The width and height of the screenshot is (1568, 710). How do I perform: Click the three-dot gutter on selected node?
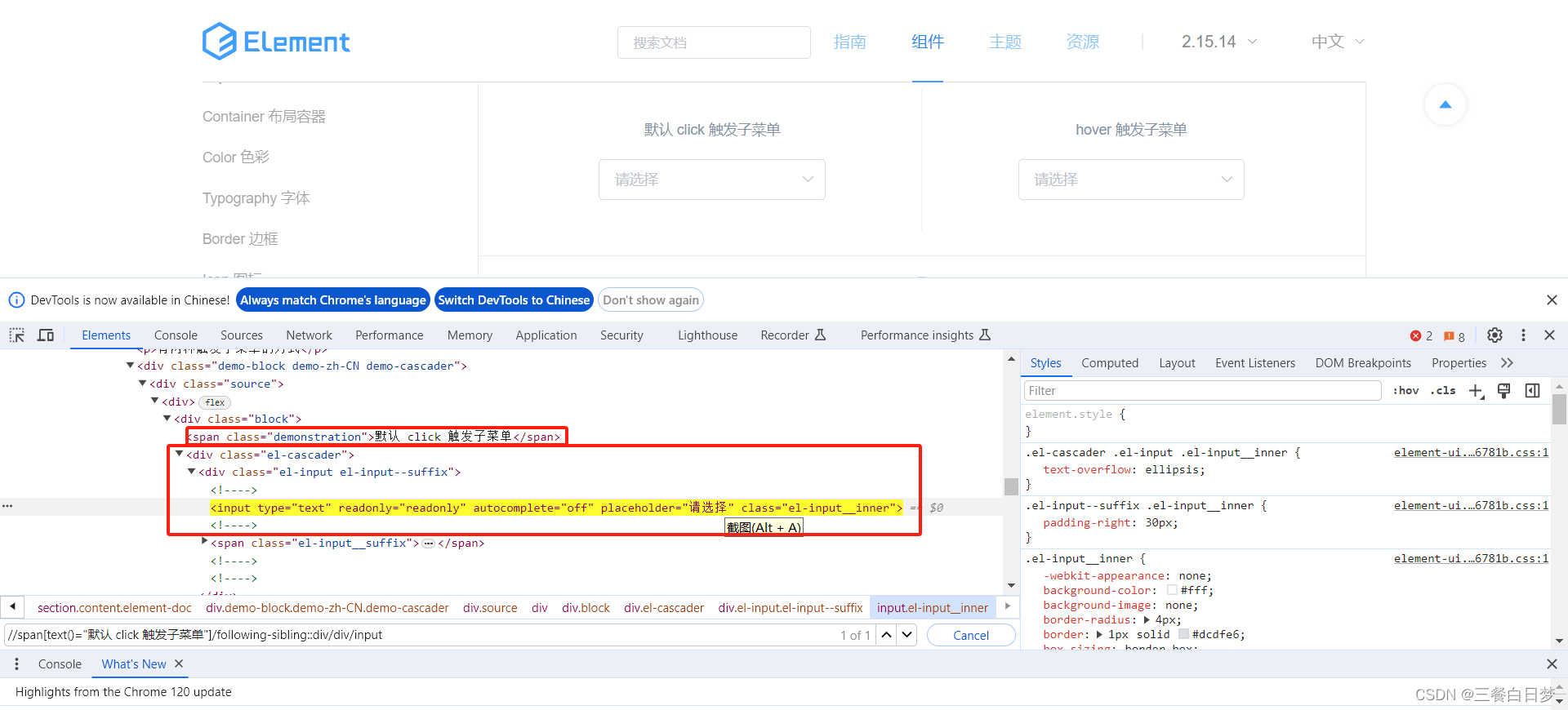pyautogui.click(x=7, y=507)
